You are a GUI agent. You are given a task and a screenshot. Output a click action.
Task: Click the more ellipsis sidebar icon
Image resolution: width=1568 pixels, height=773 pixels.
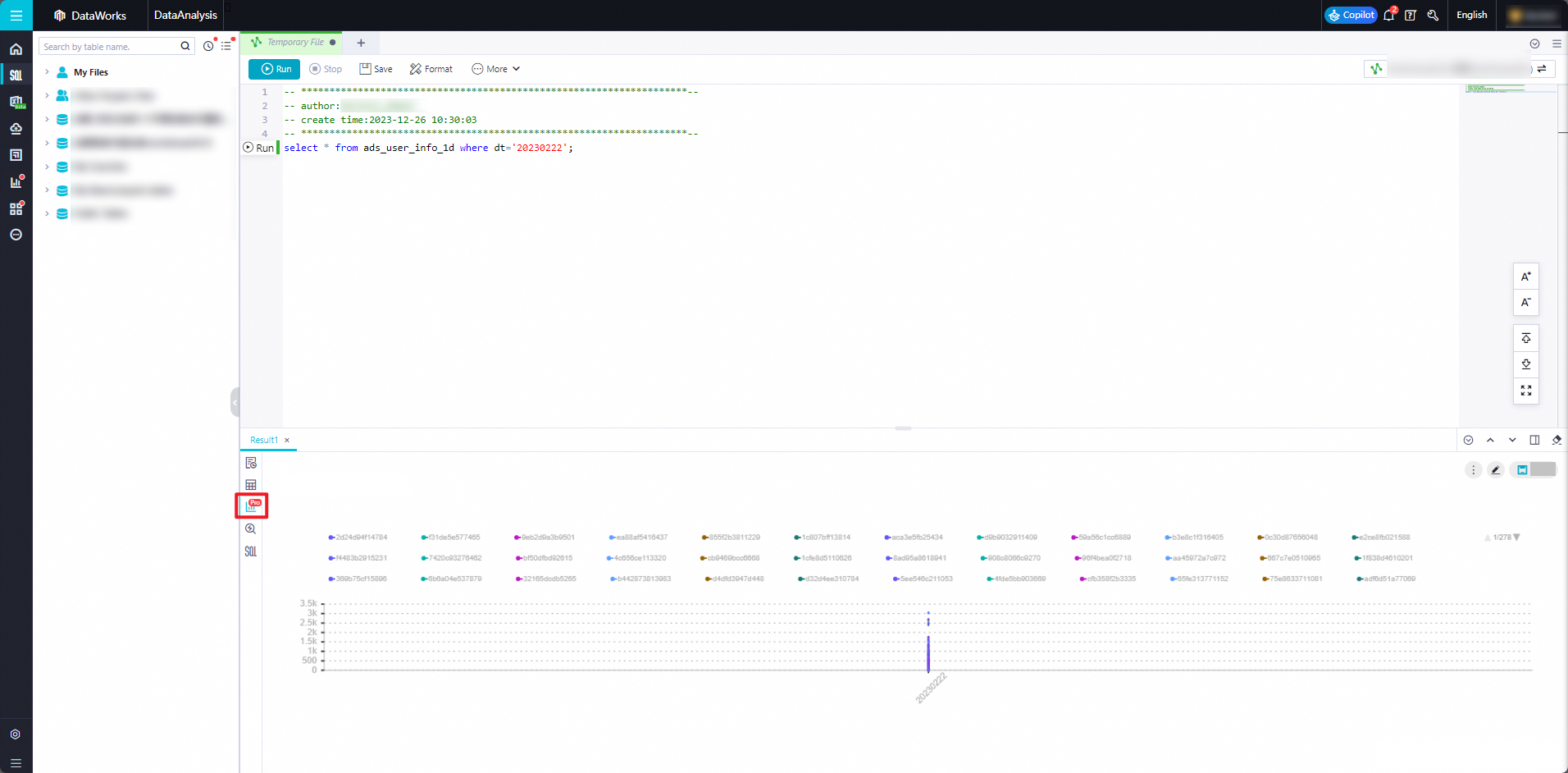click(16, 235)
